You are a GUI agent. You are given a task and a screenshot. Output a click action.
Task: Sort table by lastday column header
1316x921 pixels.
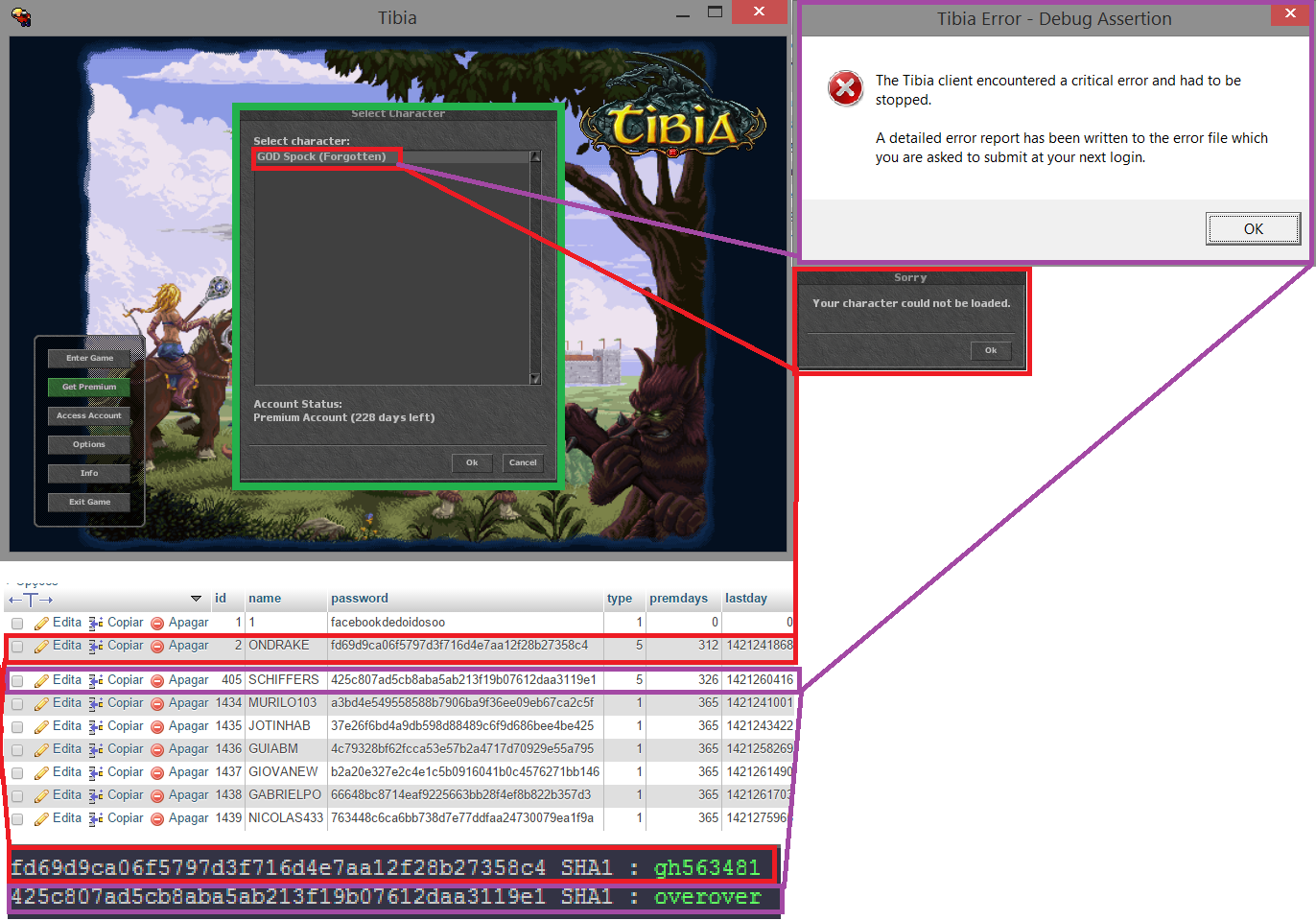click(x=746, y=598)
